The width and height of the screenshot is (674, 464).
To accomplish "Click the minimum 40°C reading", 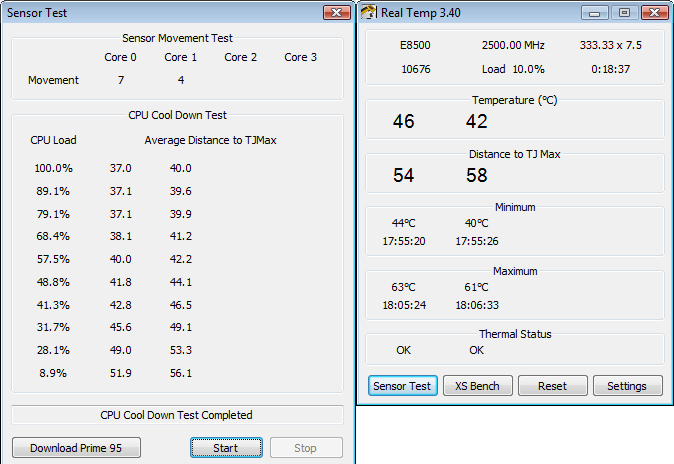I will tap(477, 223).
